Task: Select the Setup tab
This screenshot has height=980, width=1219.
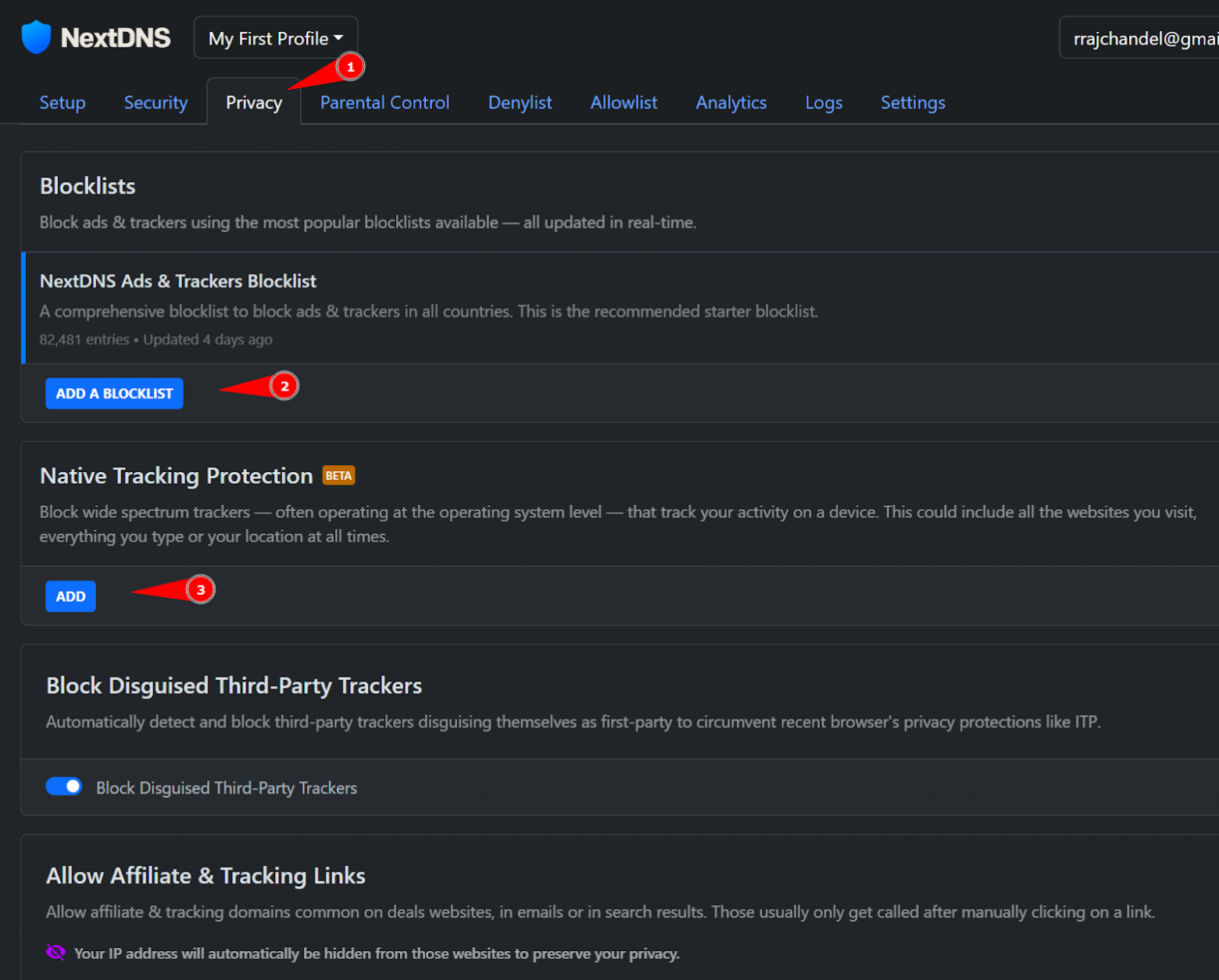Action: pos(62,102)
